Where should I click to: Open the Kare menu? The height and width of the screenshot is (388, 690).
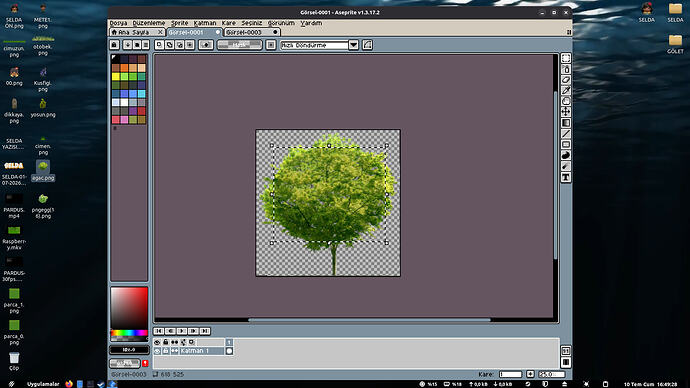pos(228,23)
